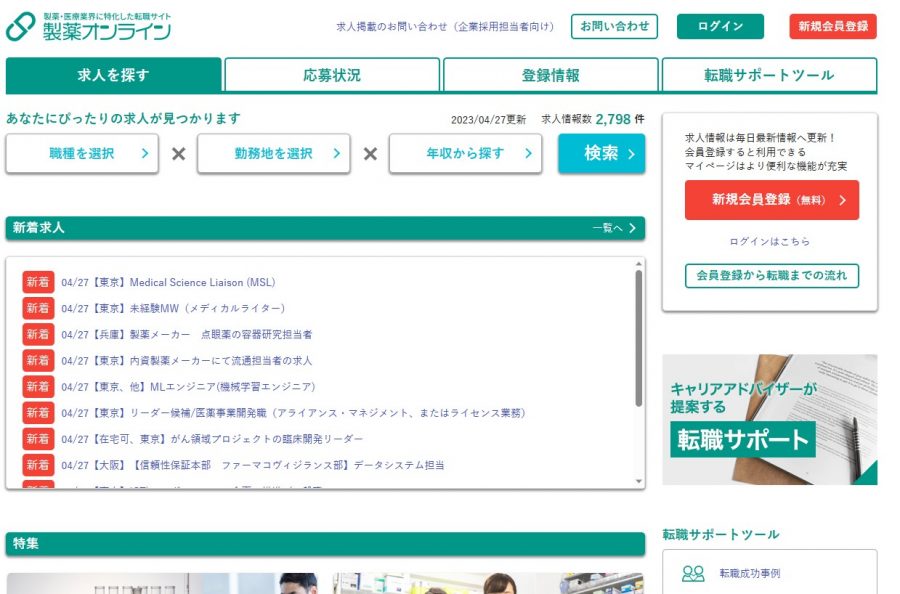Click the 転職成功事例 people icon
This screenshot has height=594, width=900.
[693, 574]
